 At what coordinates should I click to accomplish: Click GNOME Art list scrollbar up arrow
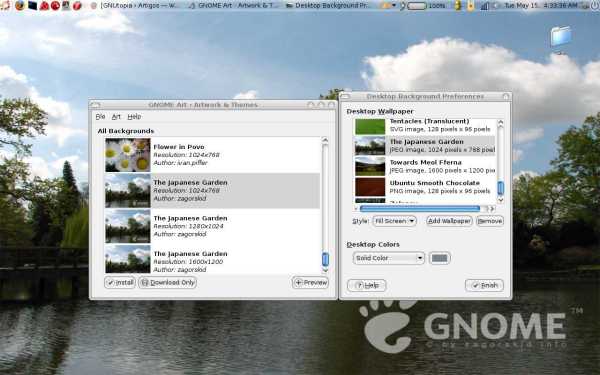(x=325, y=140)
